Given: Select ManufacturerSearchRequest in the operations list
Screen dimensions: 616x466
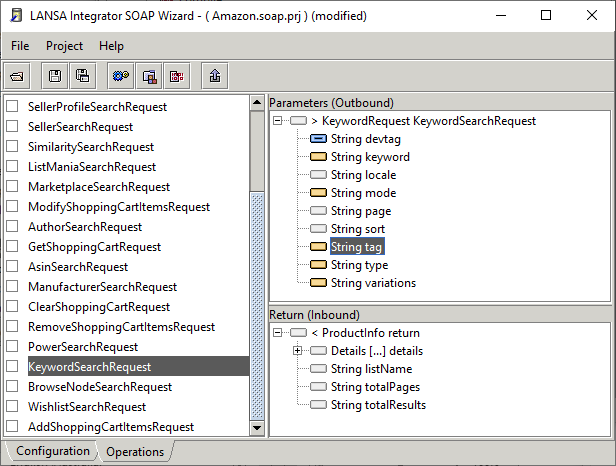Looking at the screenshot, I should point(102,287).
